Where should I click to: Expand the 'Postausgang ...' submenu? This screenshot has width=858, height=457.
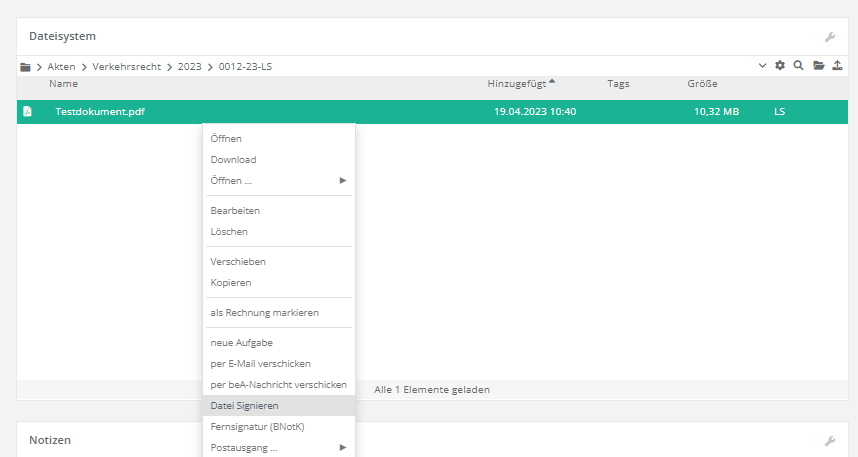tap(278, 448)
